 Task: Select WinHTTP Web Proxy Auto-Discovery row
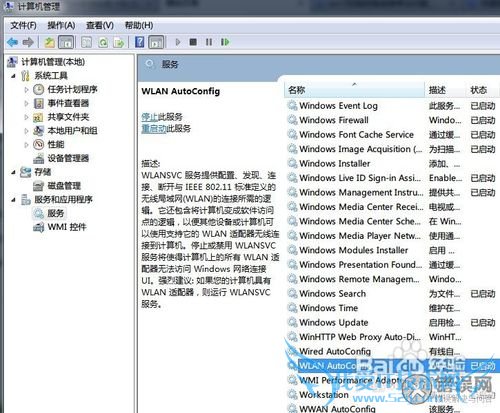[x=392, y=337]
